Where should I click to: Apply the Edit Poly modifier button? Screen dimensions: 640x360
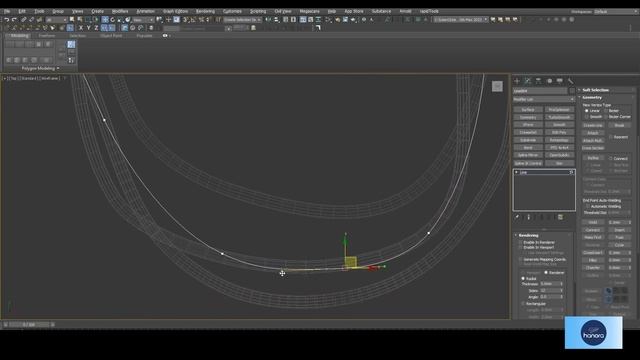click(559, 132)
